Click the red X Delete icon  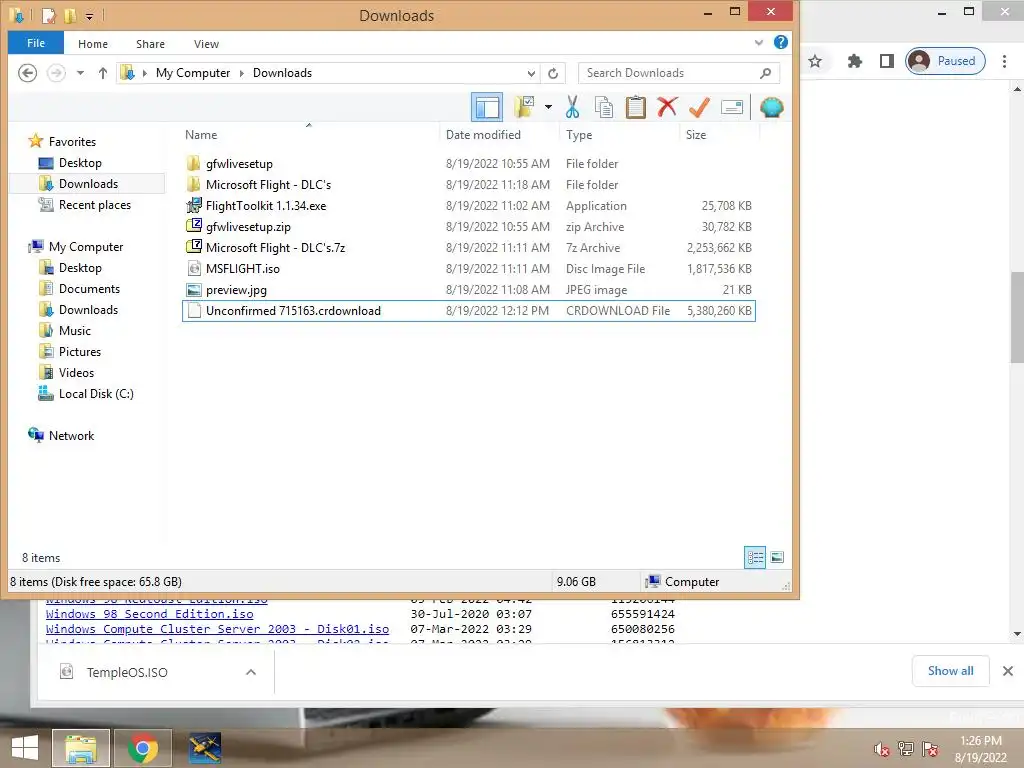click(667, 106)
